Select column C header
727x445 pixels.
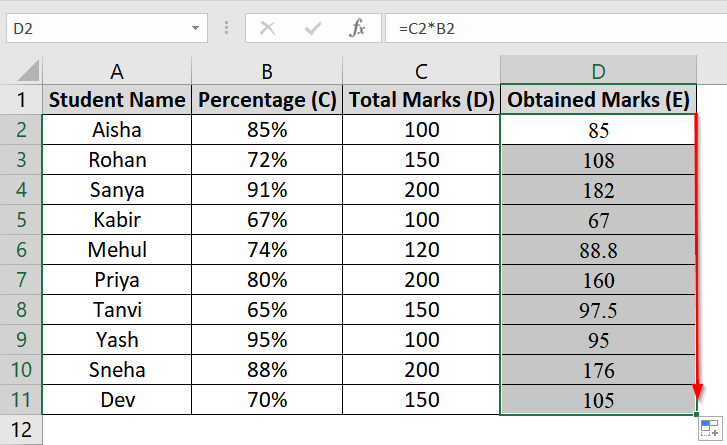click(x=421, y=71)
